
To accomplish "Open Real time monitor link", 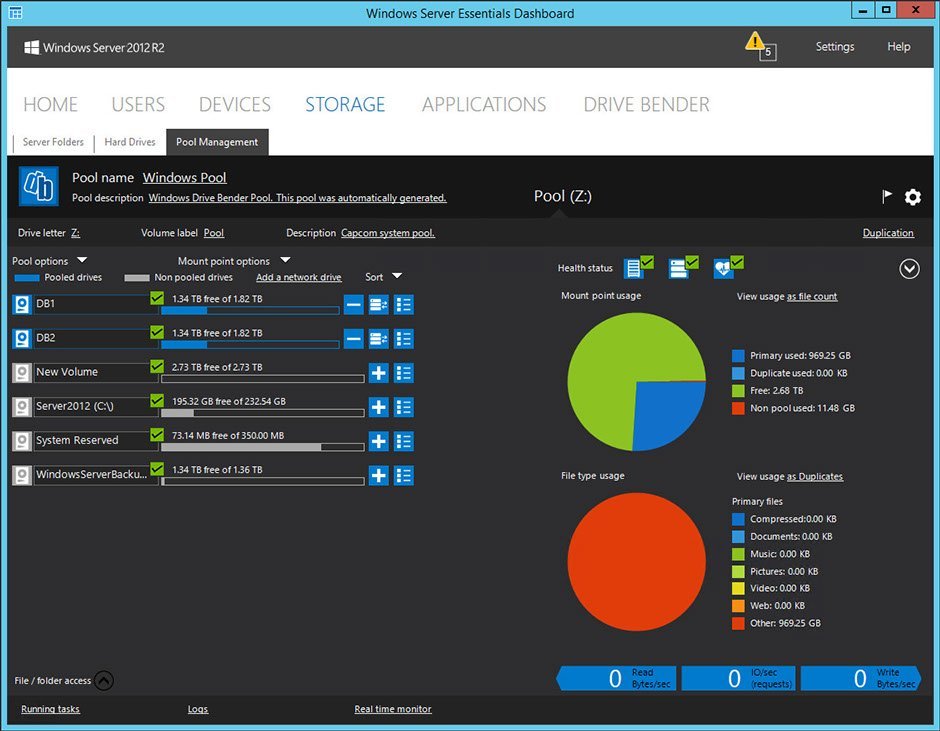I will click(x=393, y=709).
